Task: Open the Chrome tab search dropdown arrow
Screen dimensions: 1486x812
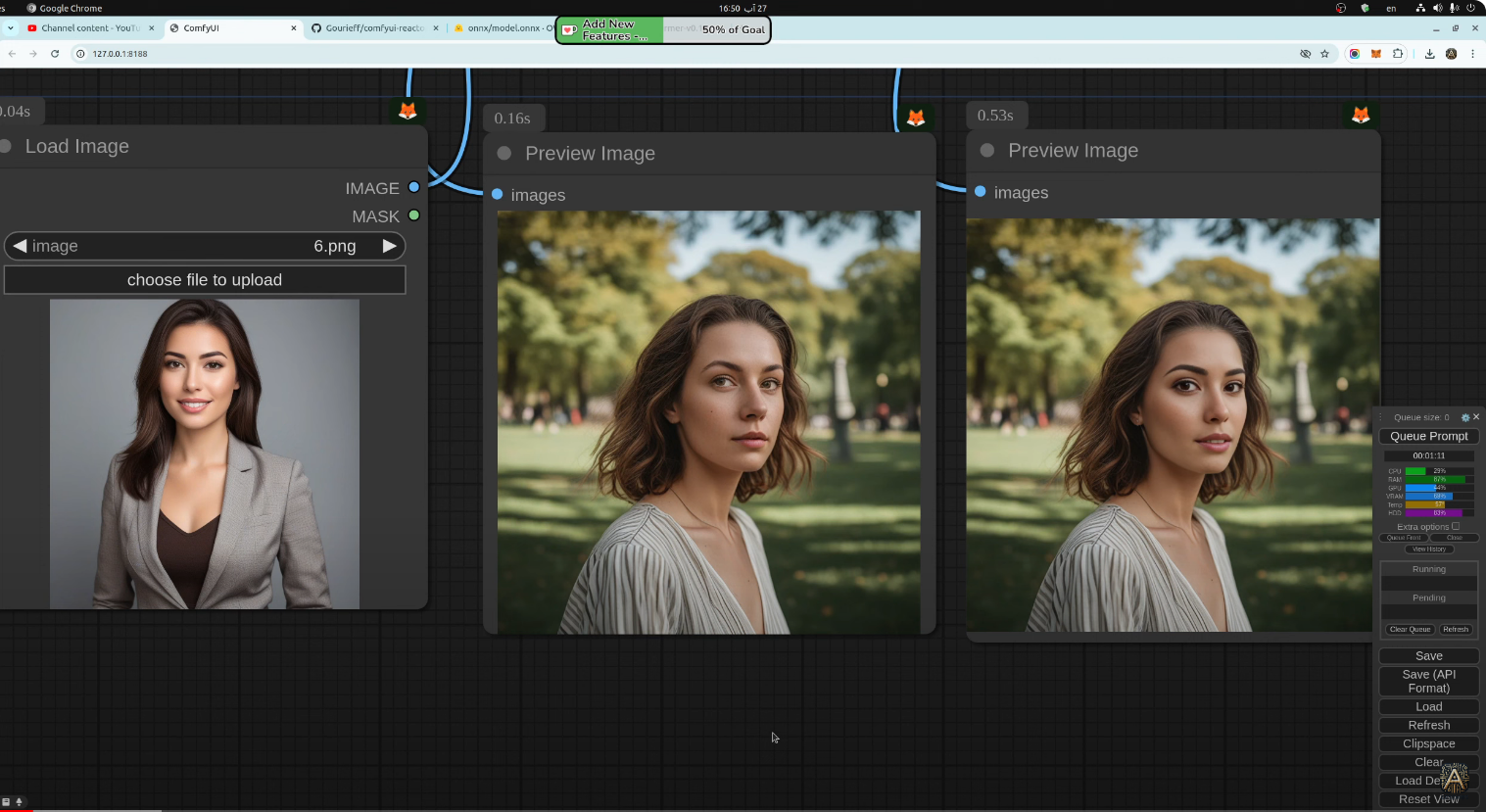Action: (11, 28)
